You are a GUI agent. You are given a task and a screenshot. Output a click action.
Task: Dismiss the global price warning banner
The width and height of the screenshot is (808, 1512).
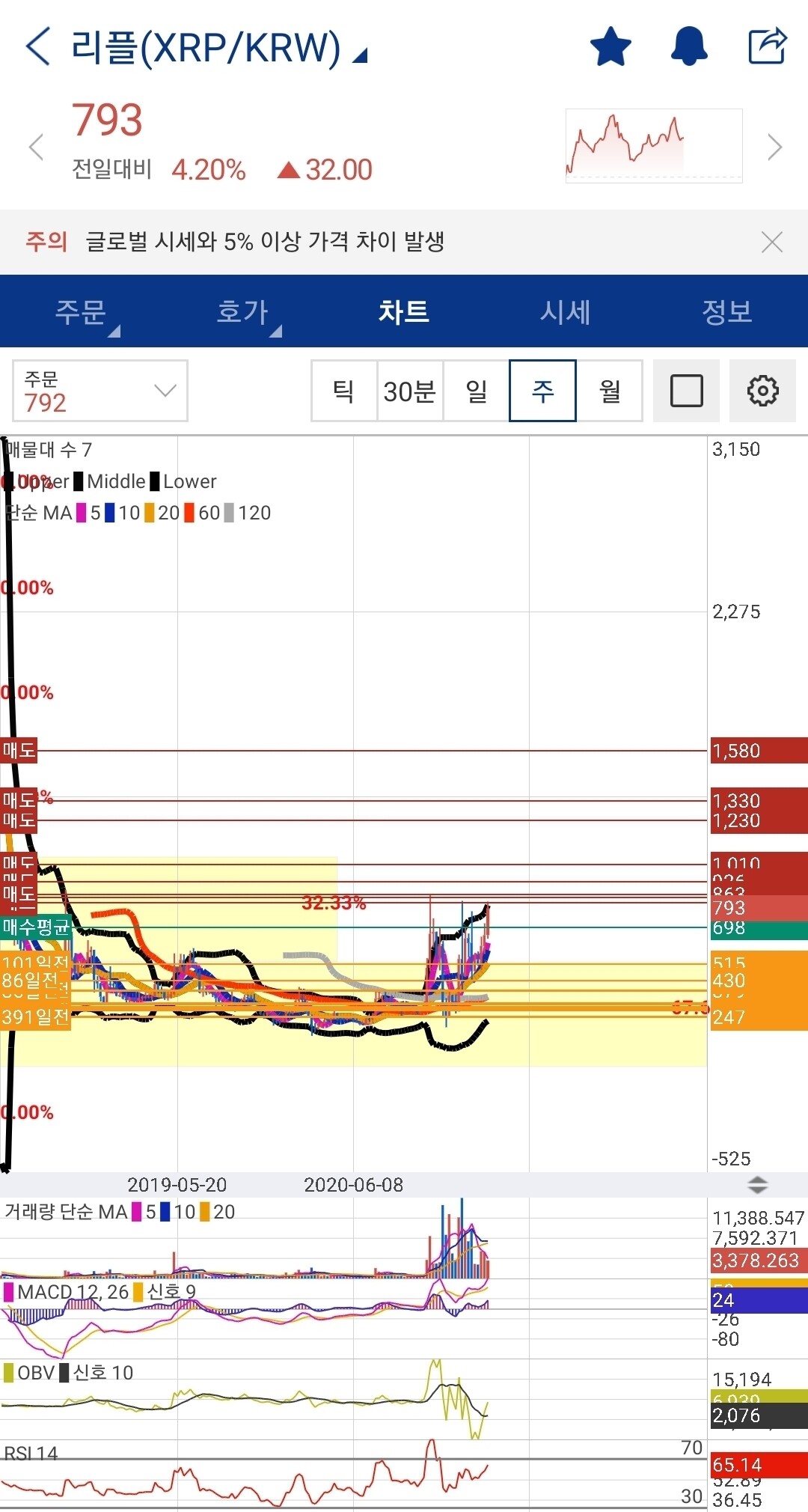771,242
